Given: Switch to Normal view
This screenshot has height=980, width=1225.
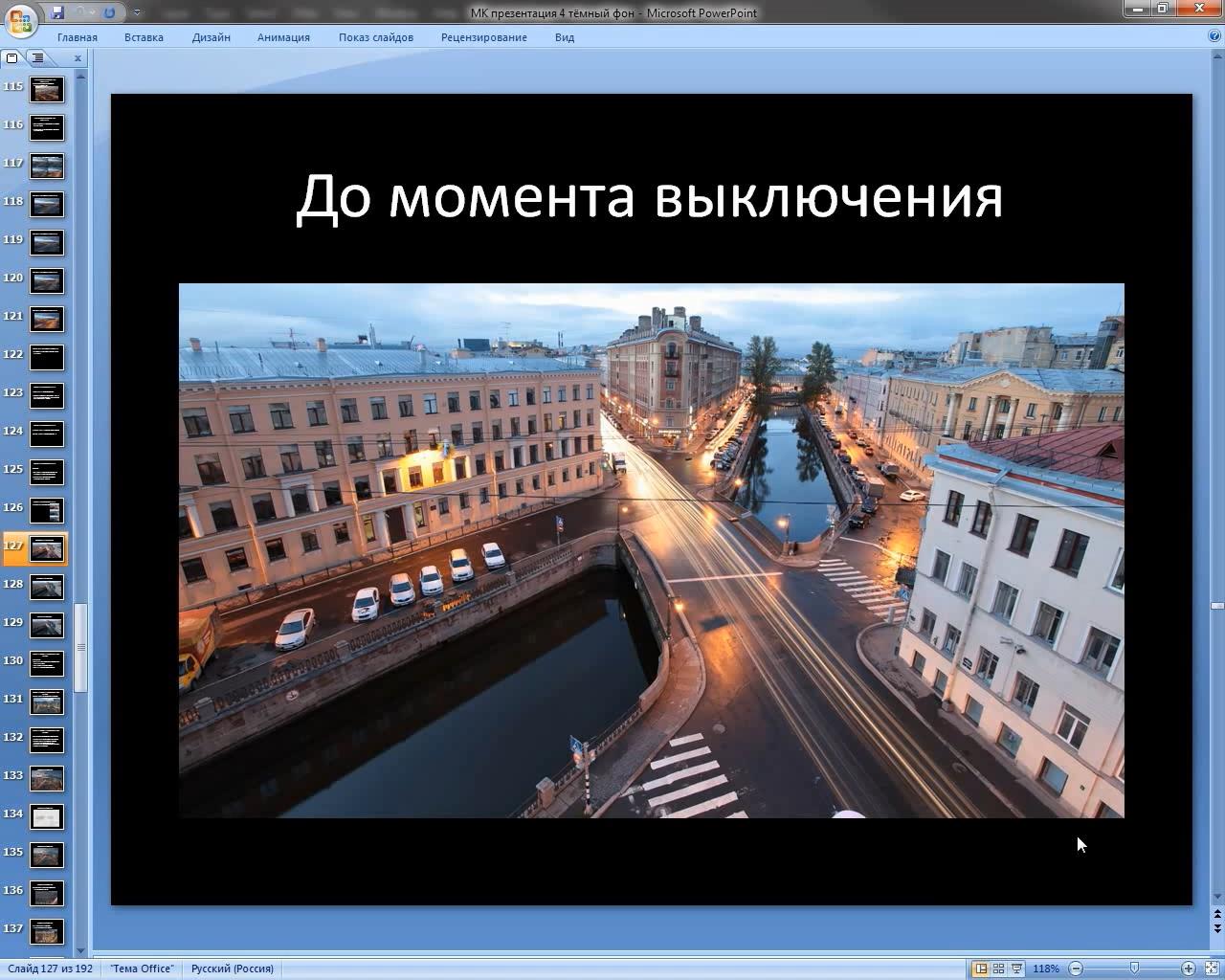Looking at the screenshot, I should 981,969.
